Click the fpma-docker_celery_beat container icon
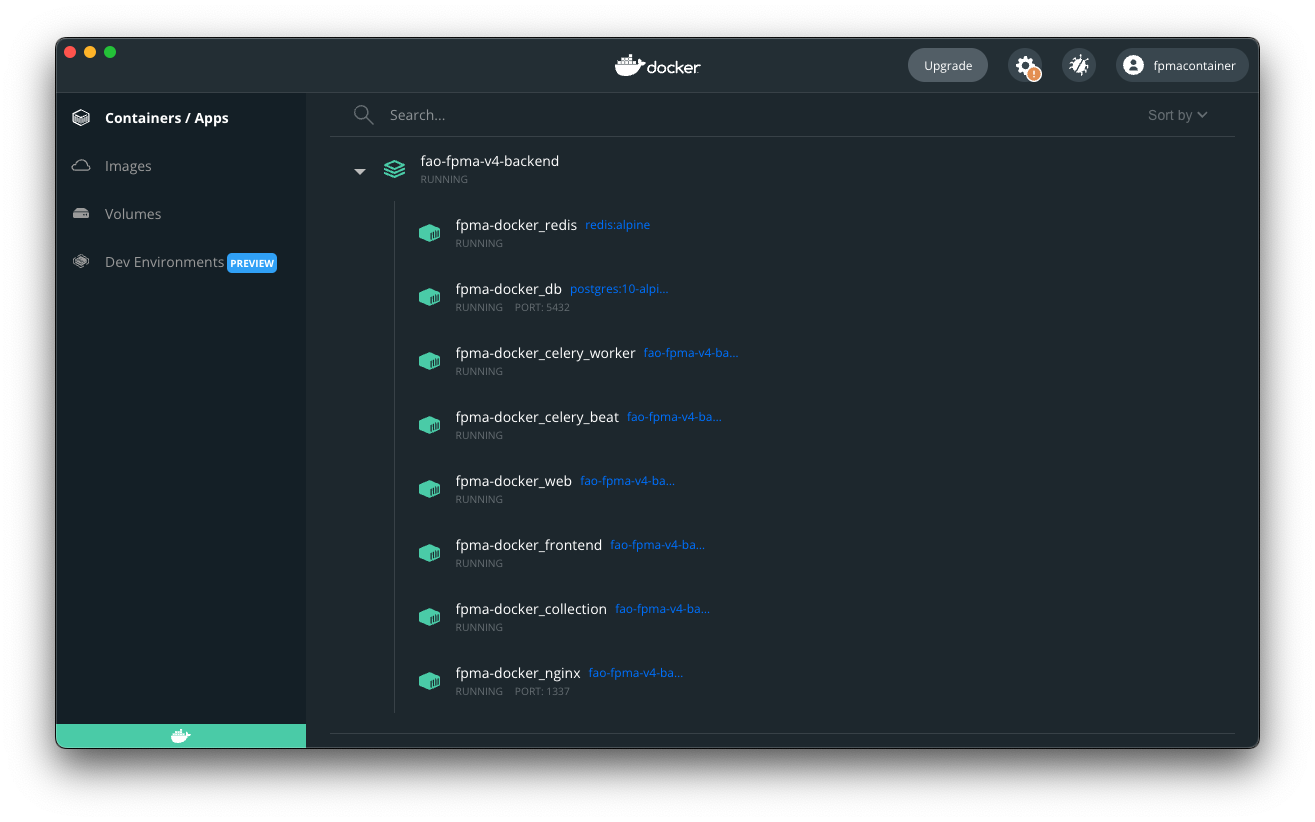This screenshot has height=822, width=1315. point(430,425)
